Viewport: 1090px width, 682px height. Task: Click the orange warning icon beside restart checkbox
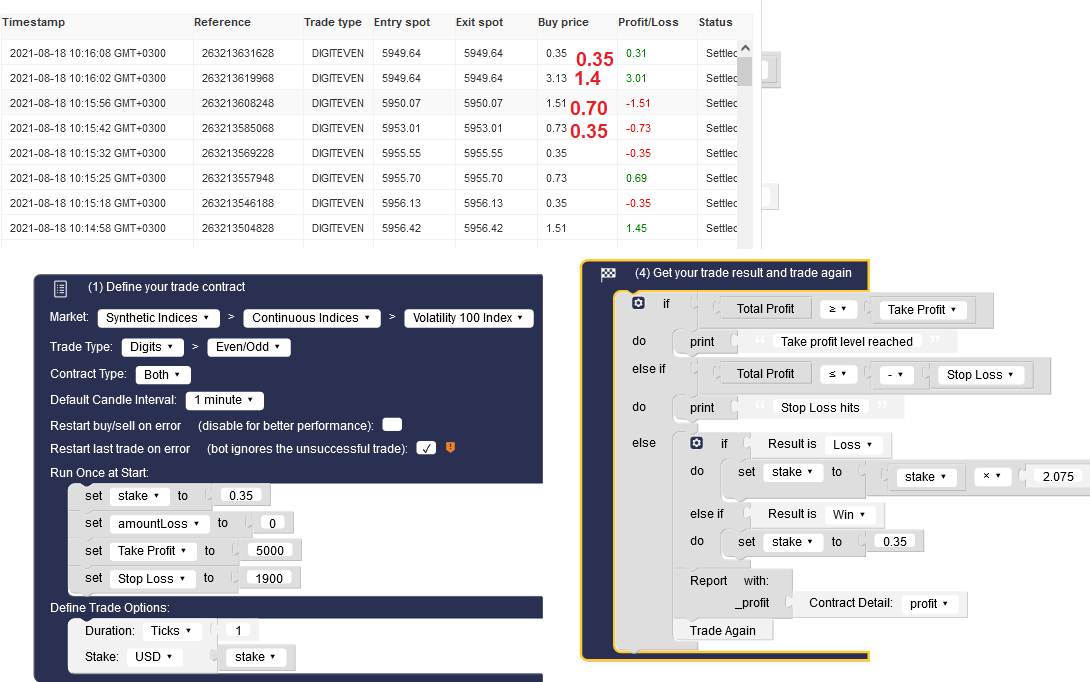[x=449, y=448]
